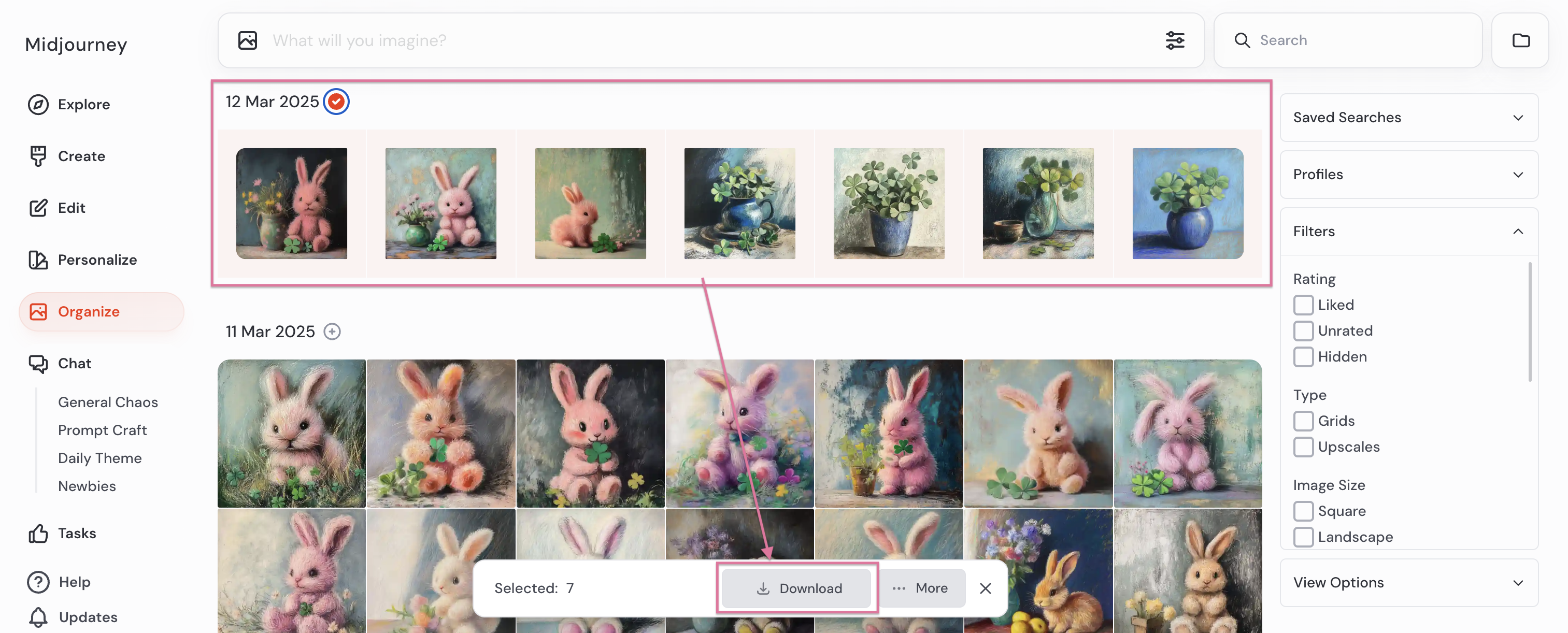
Task: Open the General Chaos chat room
Action: 108,402
